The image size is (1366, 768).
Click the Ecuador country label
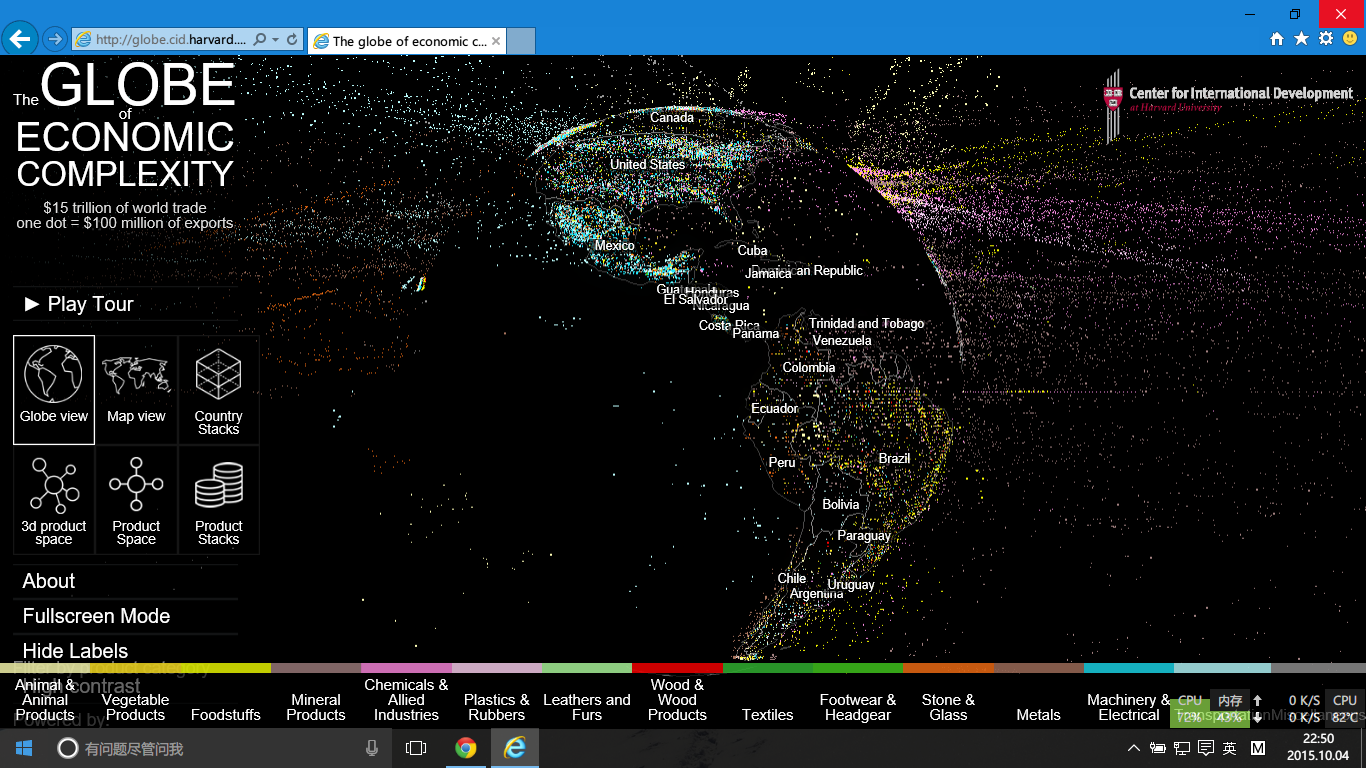click(775, 408)
